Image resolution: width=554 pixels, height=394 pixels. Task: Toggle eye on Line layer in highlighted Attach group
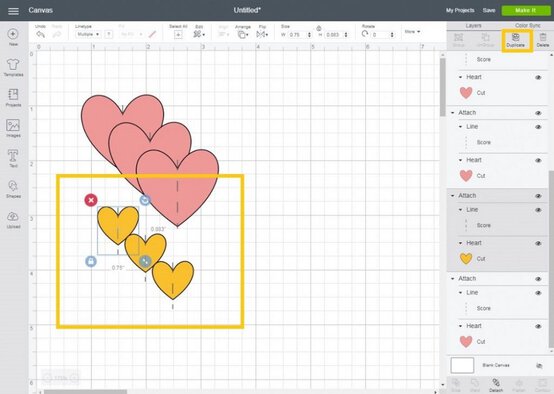[538, 210]
